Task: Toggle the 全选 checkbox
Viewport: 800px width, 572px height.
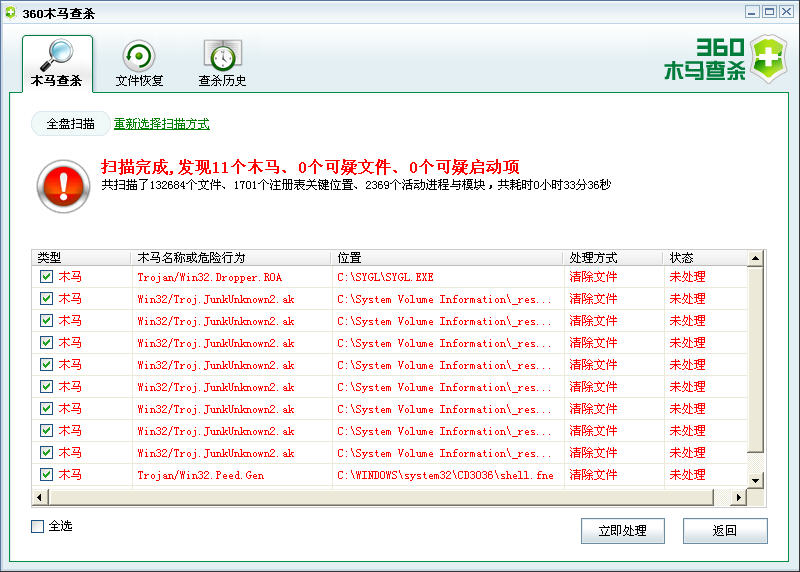Action: click(x=37, y=526)
